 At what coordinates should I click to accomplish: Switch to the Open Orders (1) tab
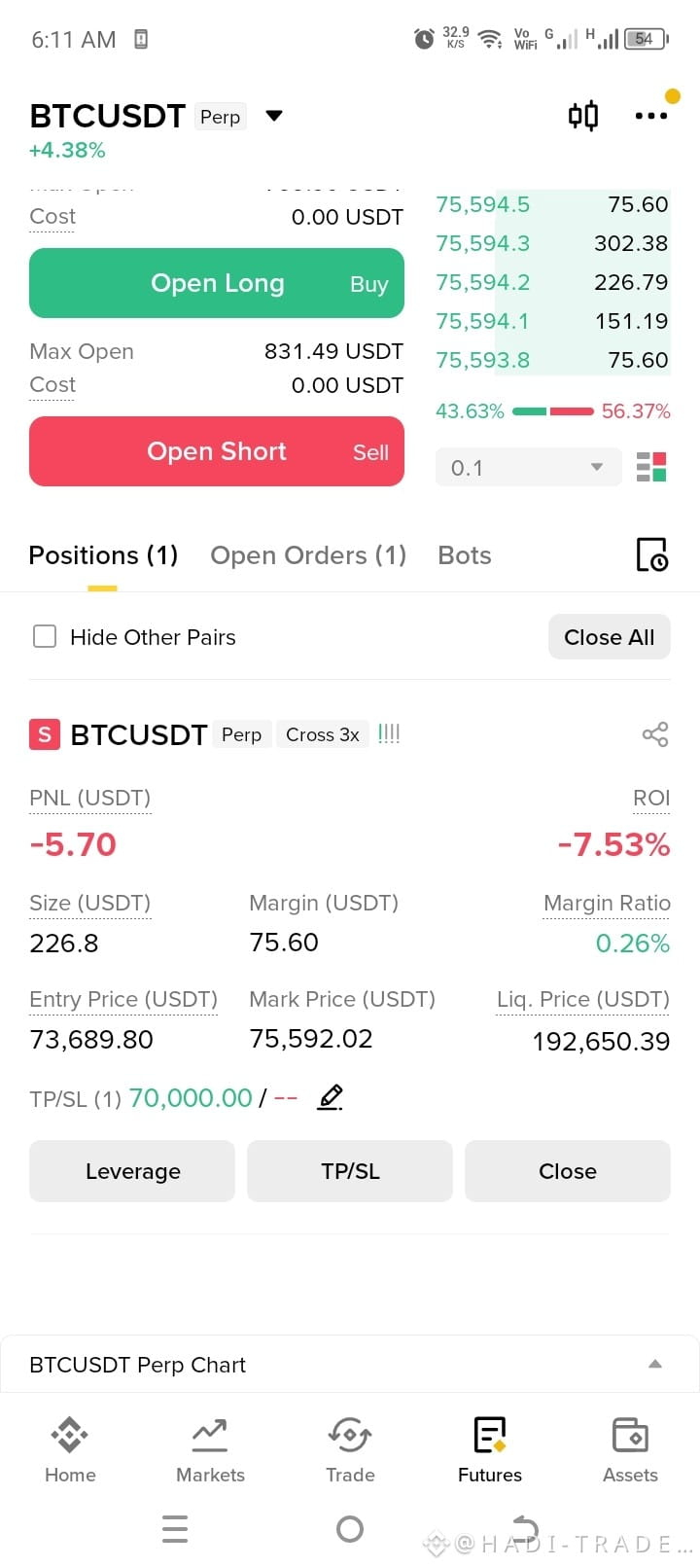308,555
